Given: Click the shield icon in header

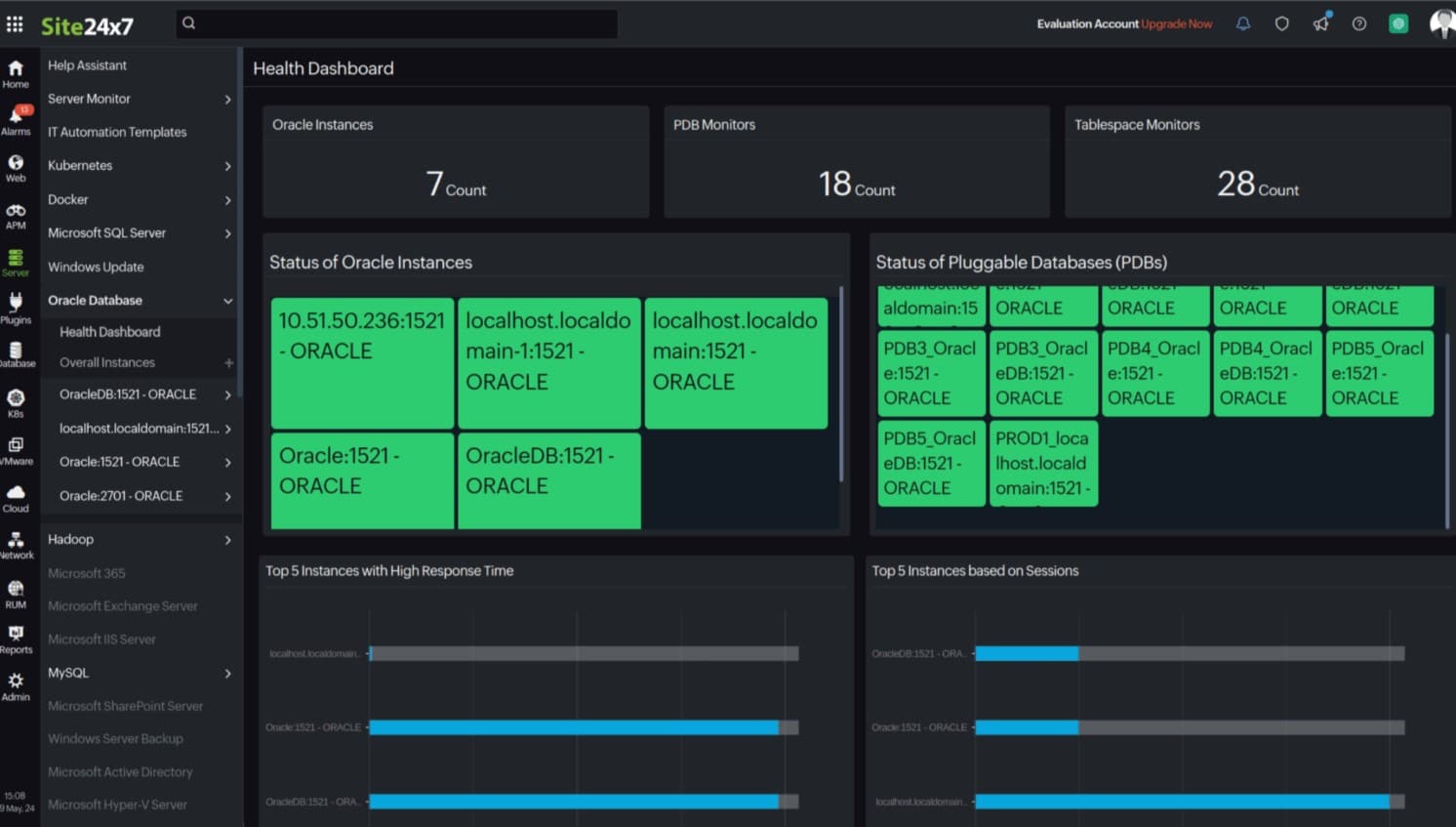Looking at the screenshot, I should [x=1281, y=23].
